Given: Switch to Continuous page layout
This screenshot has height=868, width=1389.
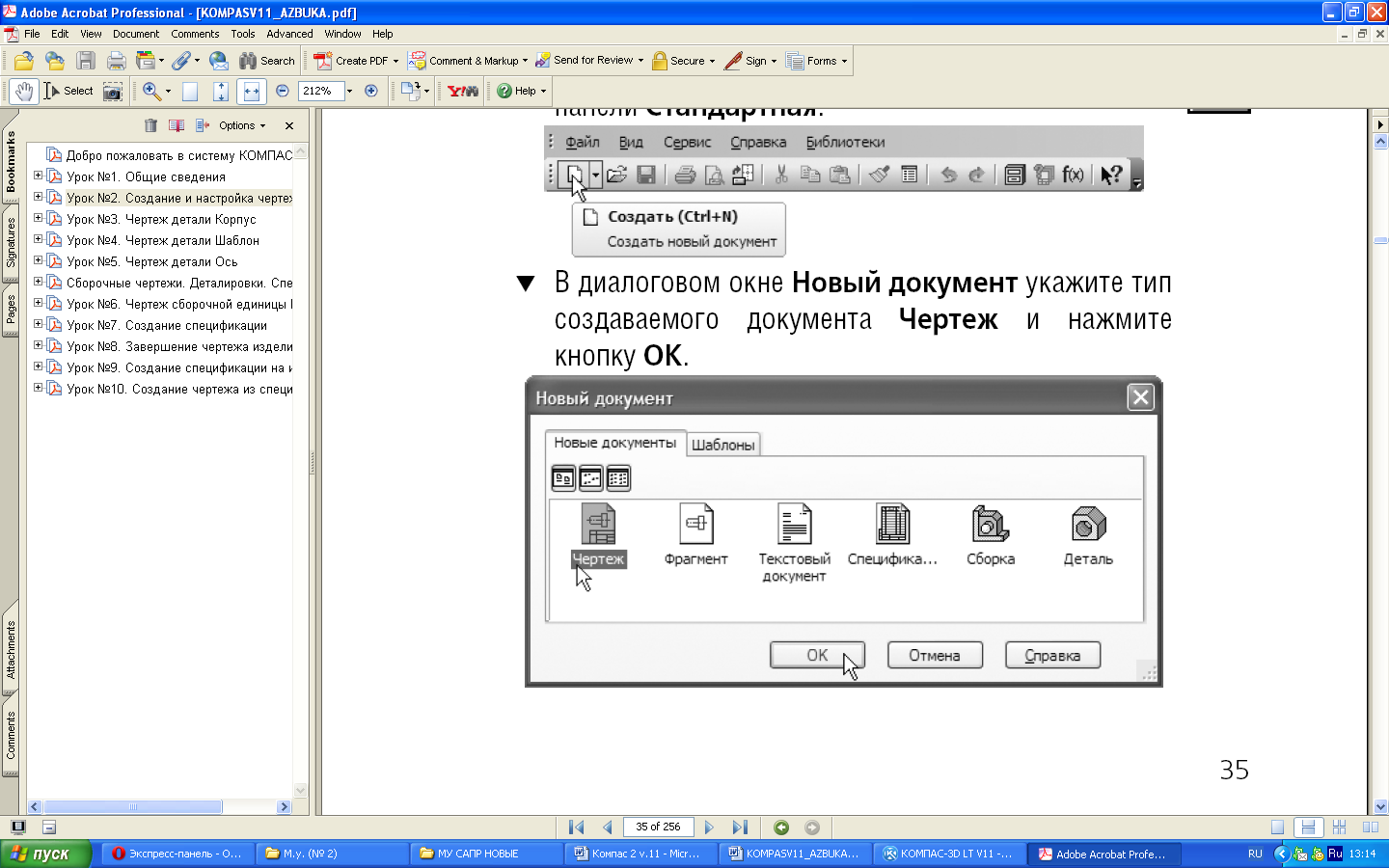Looking at the screenshot, I should coord(1308,827).
